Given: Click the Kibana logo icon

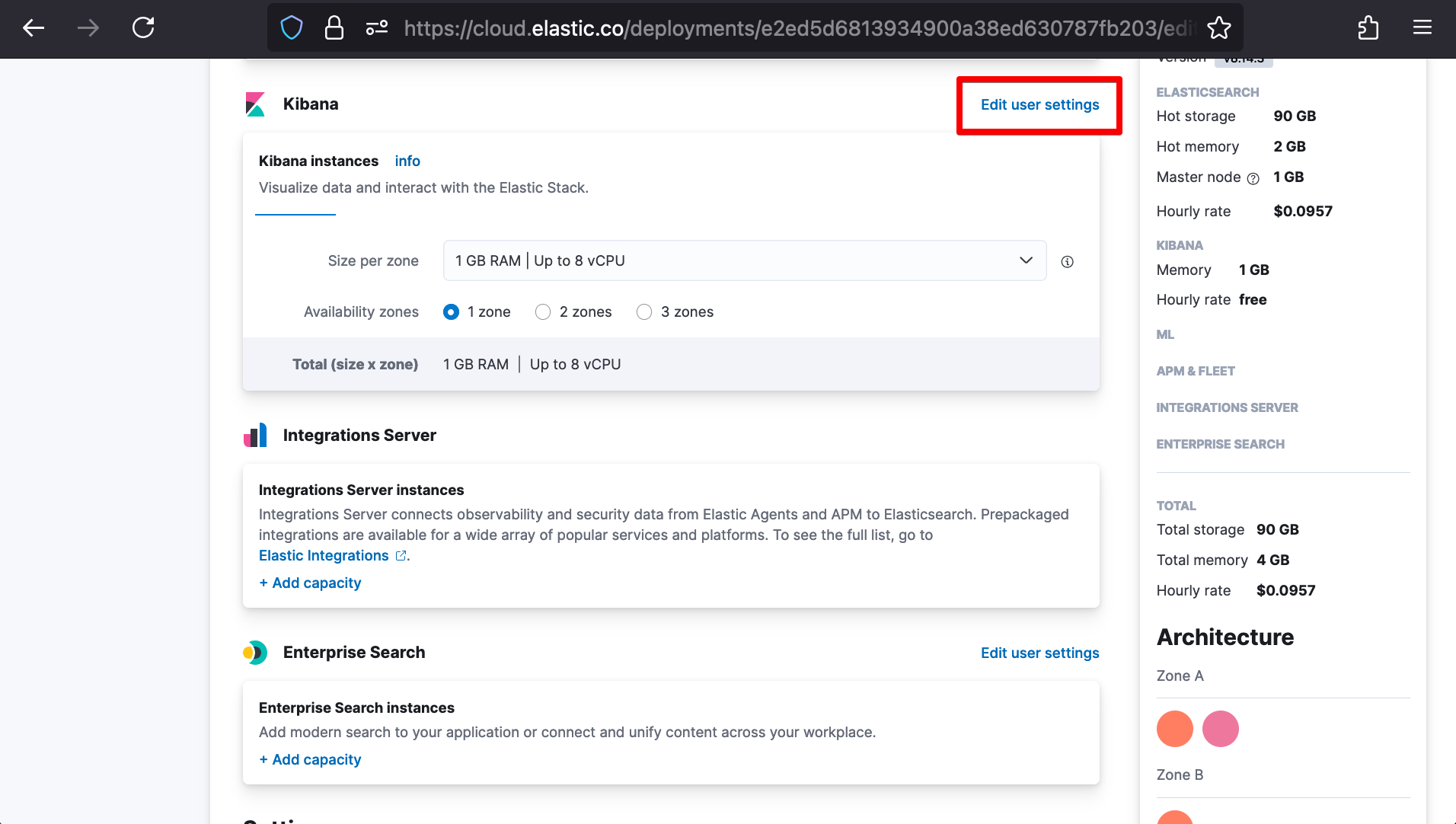Looking at the screenshot, I should click(255, 104).
